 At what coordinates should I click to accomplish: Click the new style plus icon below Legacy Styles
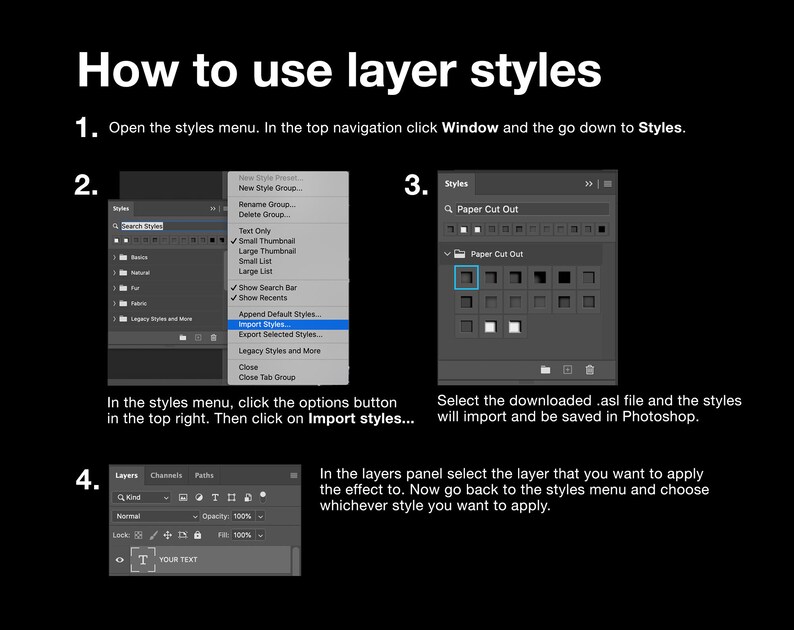pos(198,337)
